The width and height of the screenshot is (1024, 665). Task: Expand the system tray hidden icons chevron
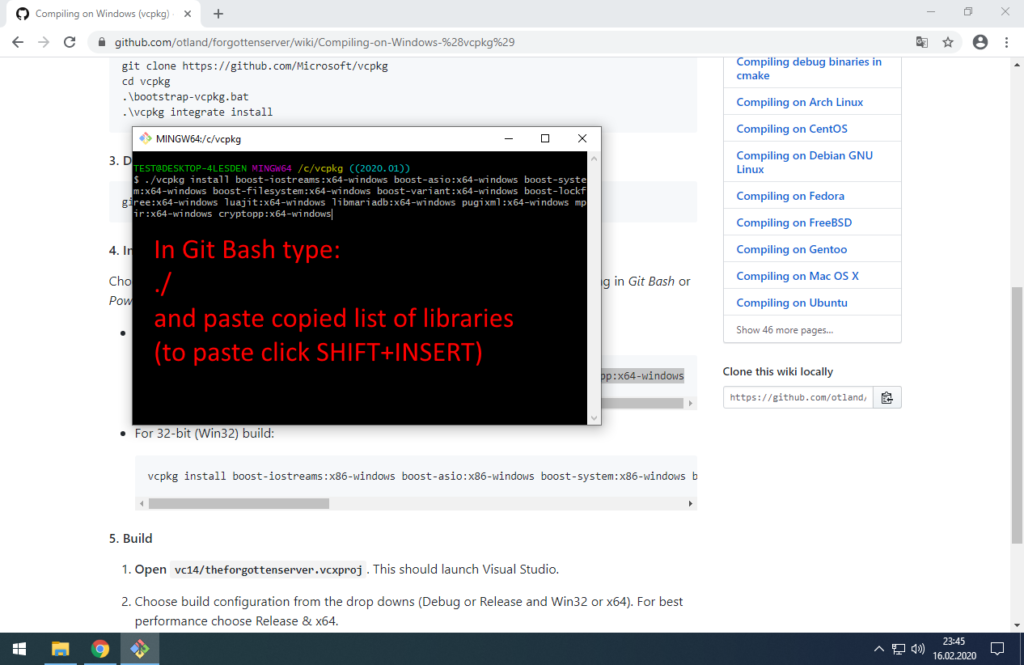point(878,649)
